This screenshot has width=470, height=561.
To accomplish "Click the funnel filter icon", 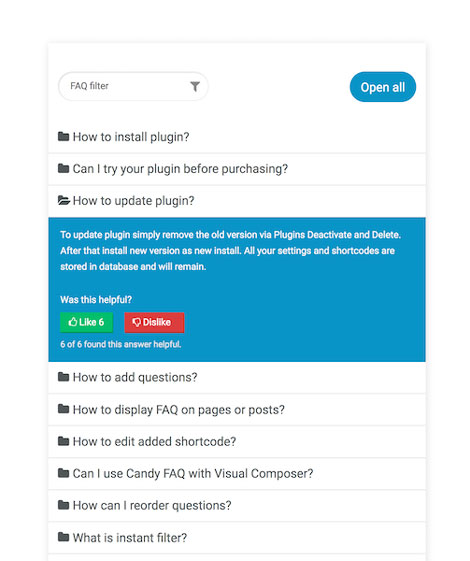I will 195,86.
